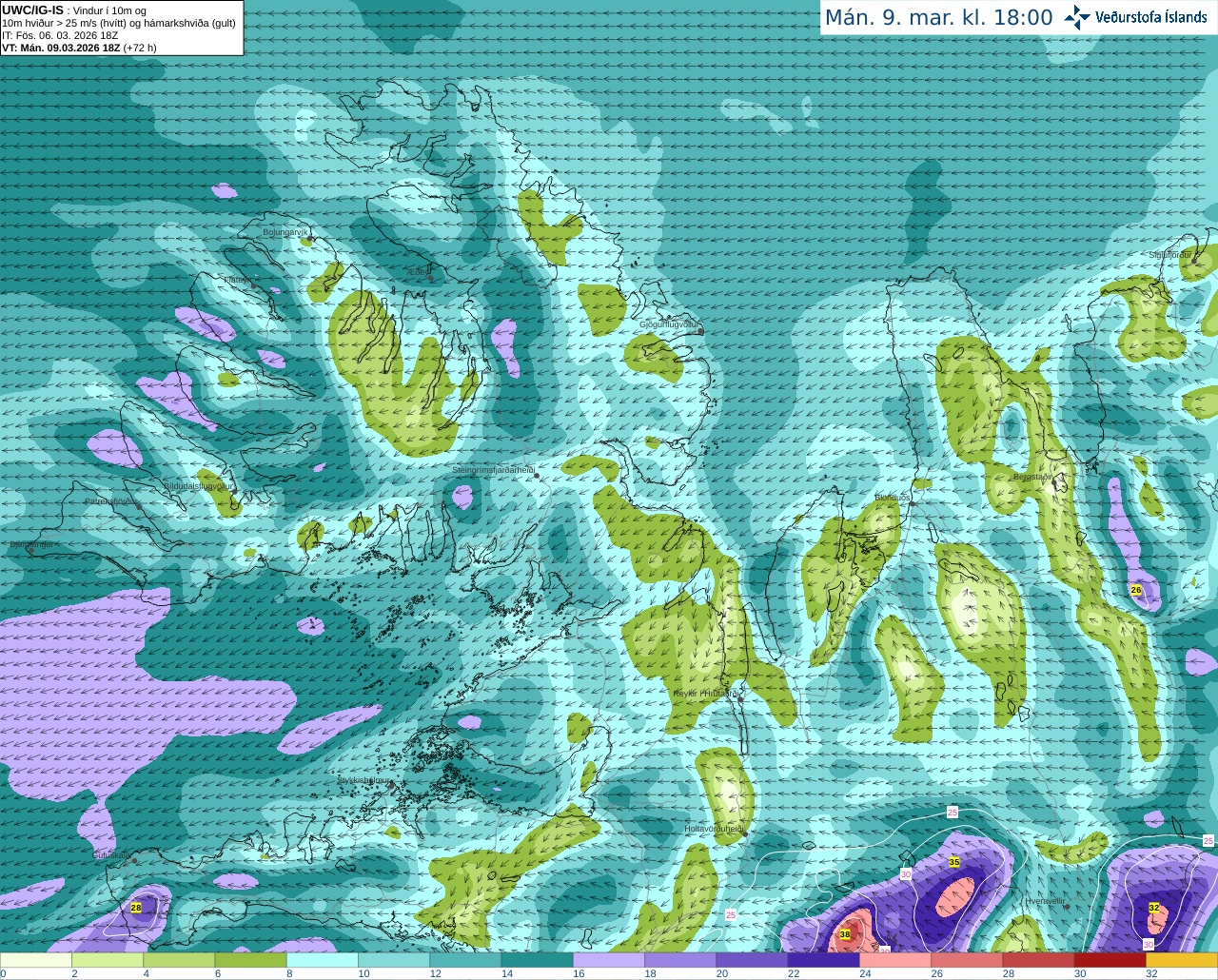Click the golden yellow legend swatch above 32
Screen dimensions: 1218x980
tap(1181, 960)
